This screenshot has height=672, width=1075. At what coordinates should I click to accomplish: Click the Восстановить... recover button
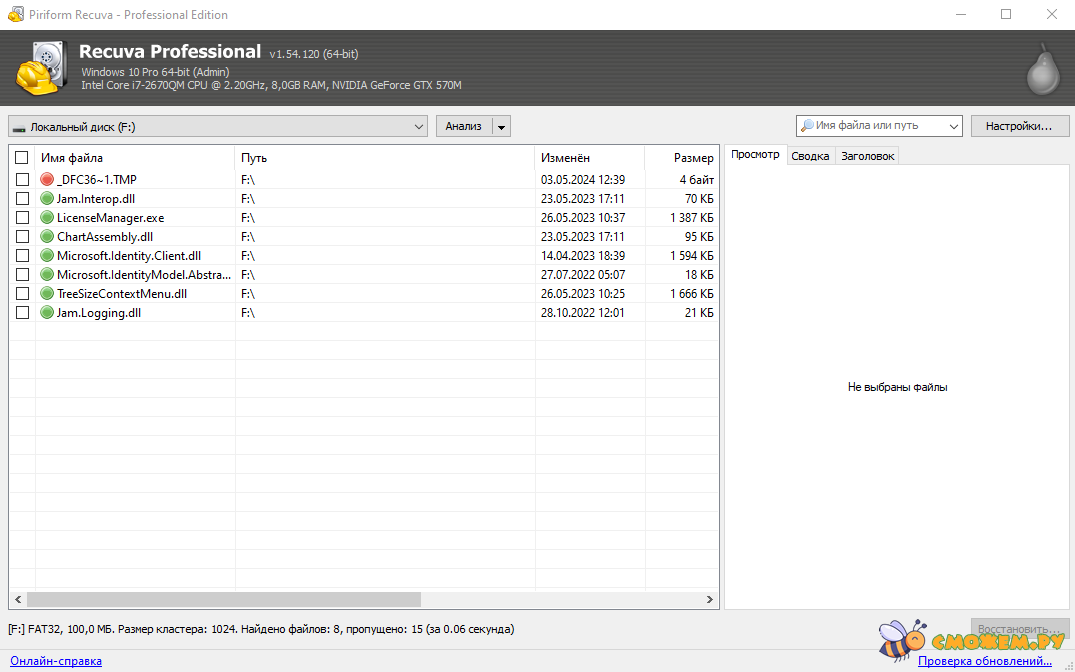1019,628
